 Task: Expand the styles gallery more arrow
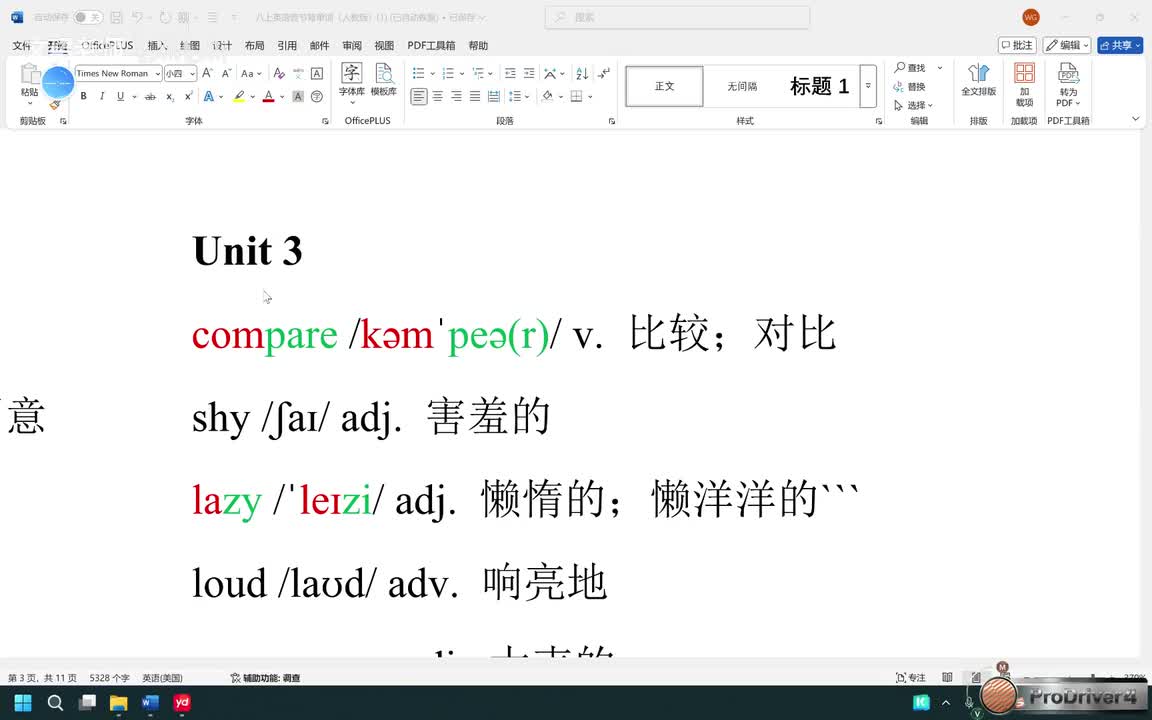(x=868, y=86)
